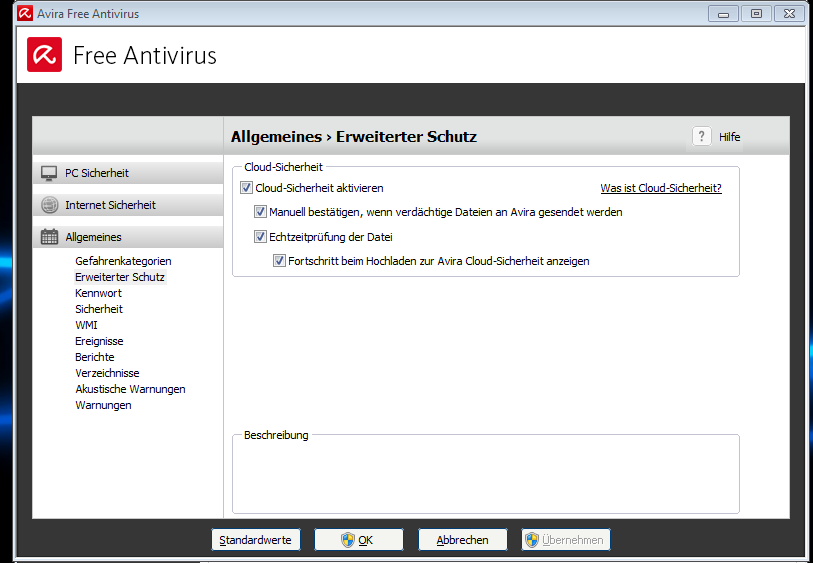Viewport: 813px width, 563px height.
Task: Select WMI in the sidebar
Action: pos(86,325)
